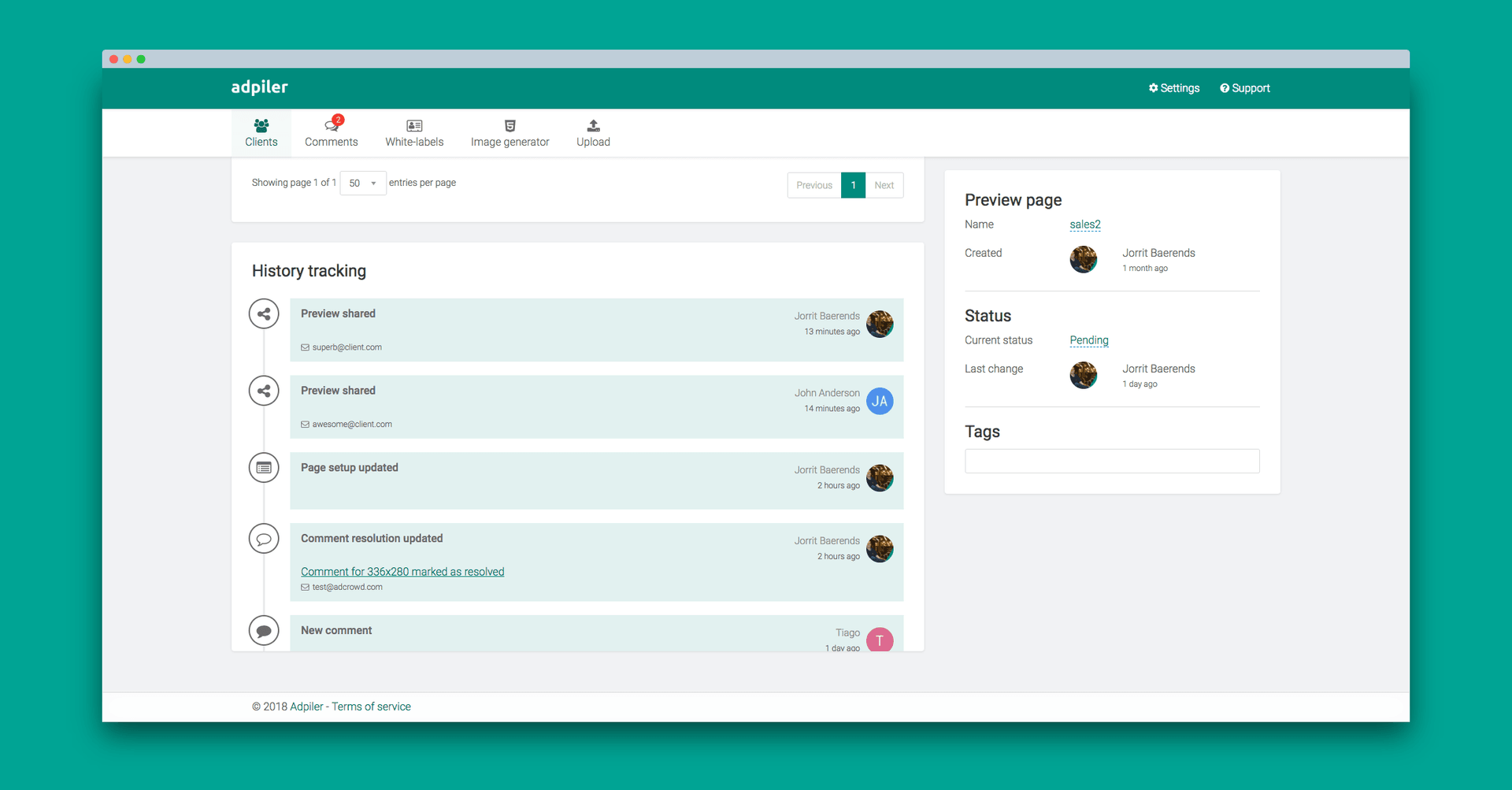Click the test@adcrowd.com email text

click(347, 588)
